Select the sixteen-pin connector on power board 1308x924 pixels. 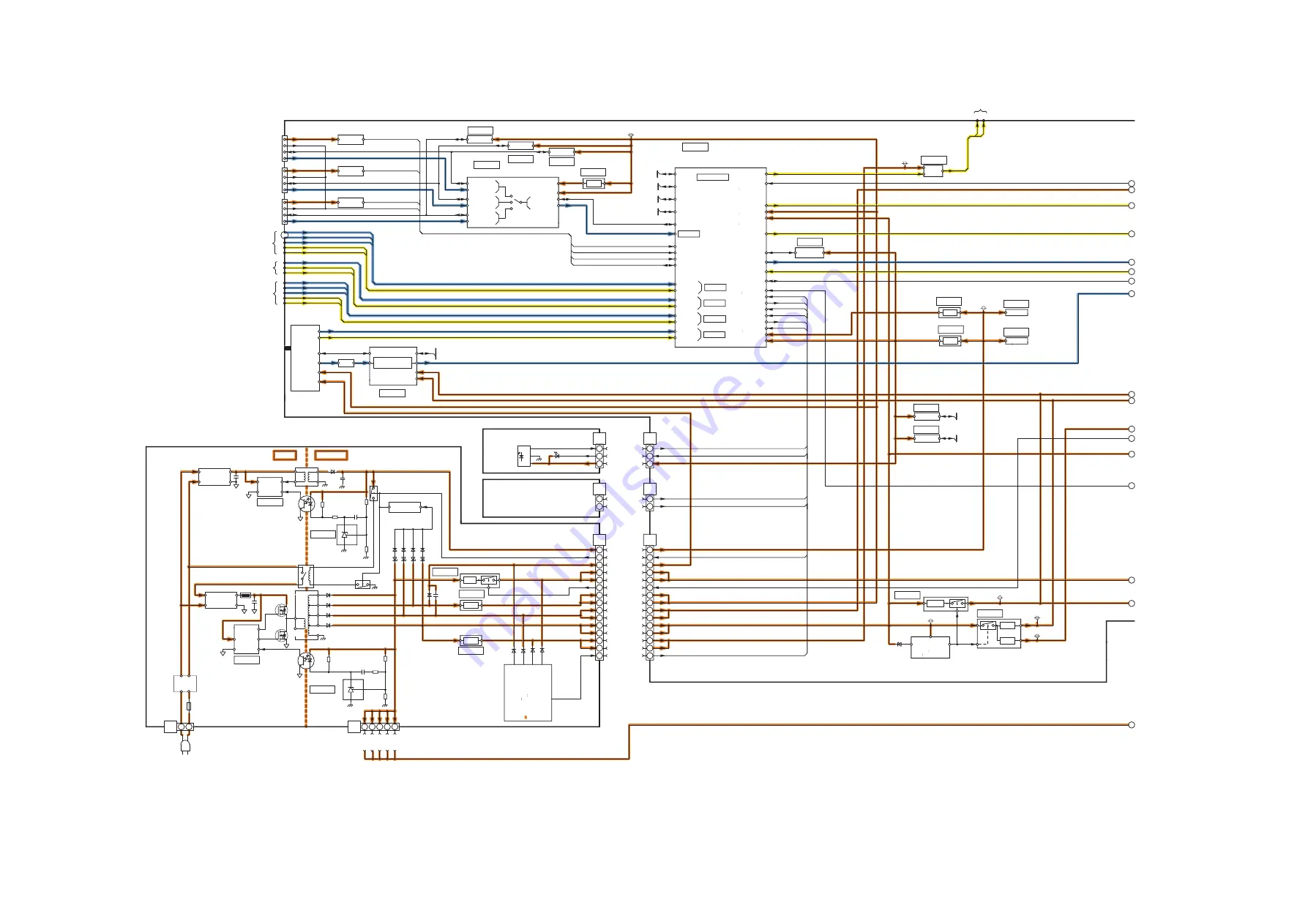pyautogui.click(x=599, y=603)
